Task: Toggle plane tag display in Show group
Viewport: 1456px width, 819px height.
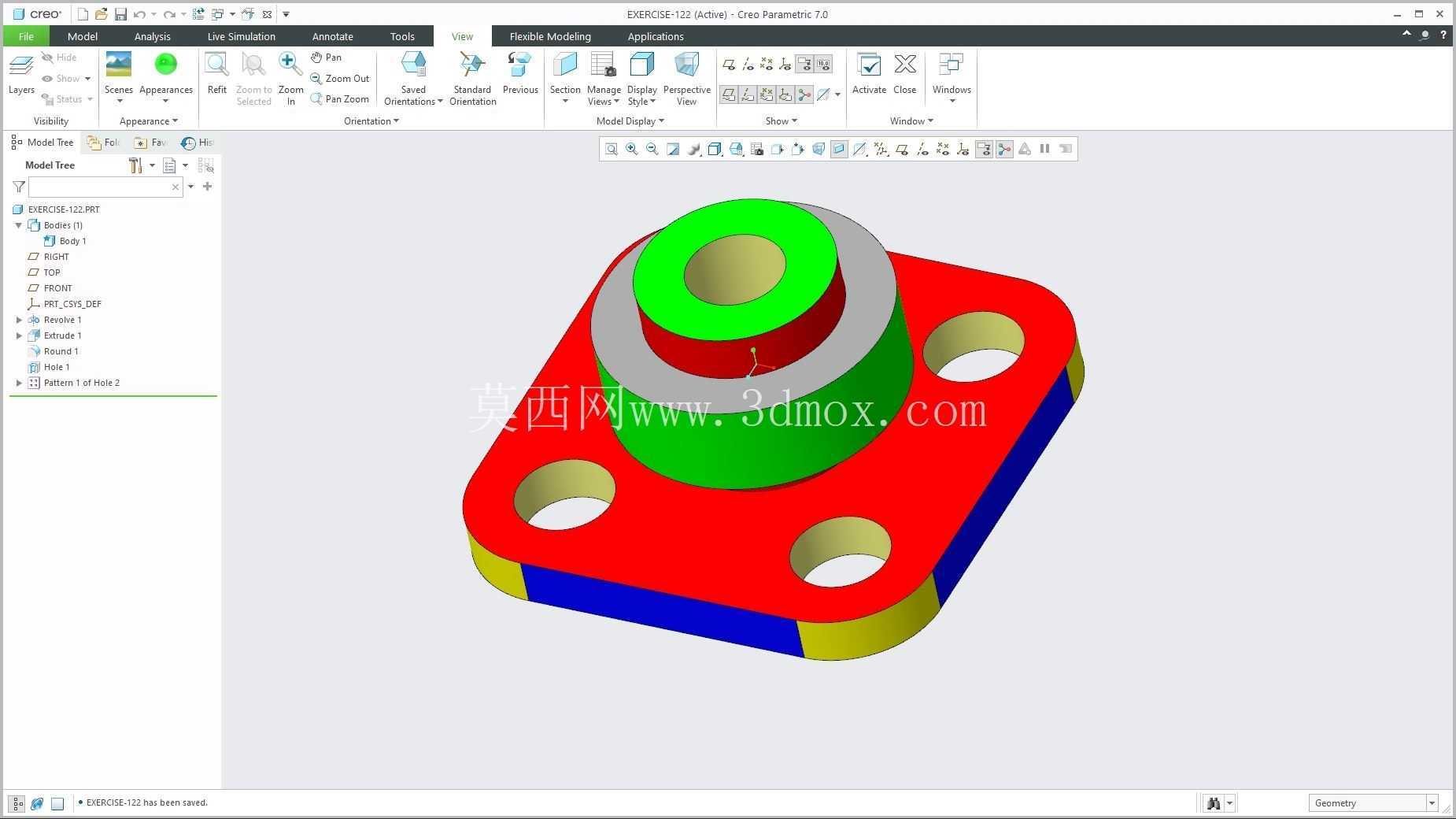Action: (x=729, y=94)
